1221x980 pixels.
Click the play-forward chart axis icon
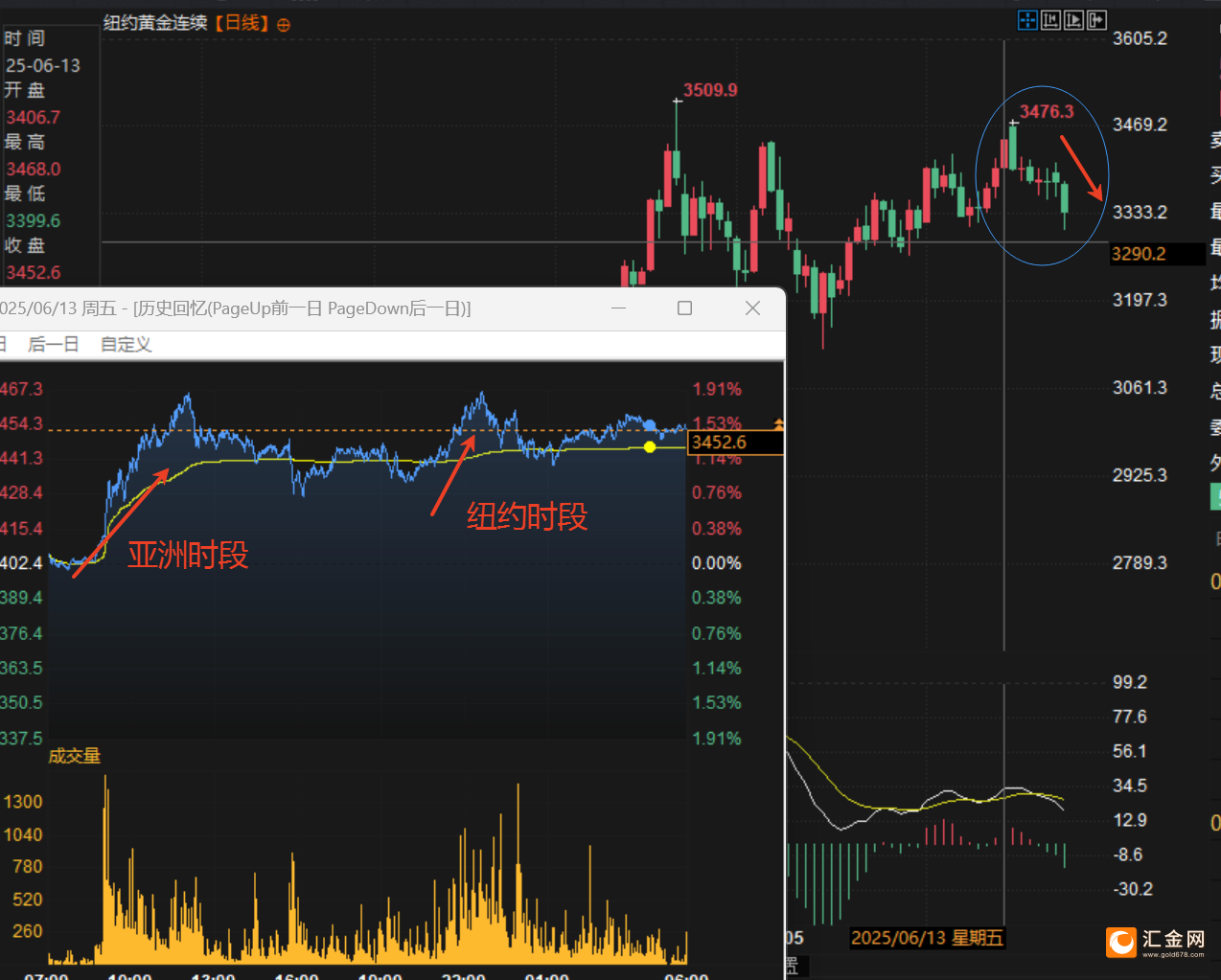coord(1073,20)
